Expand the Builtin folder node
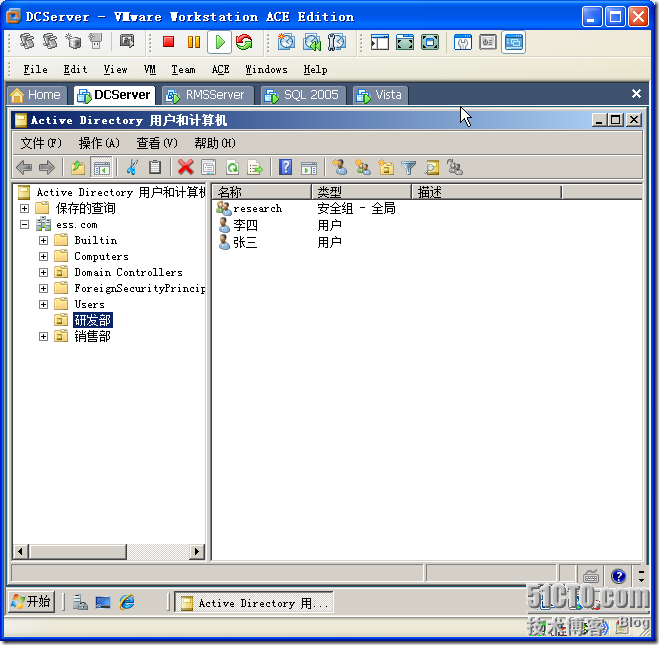This screenshot has height=645, width=659. (43, 241)
